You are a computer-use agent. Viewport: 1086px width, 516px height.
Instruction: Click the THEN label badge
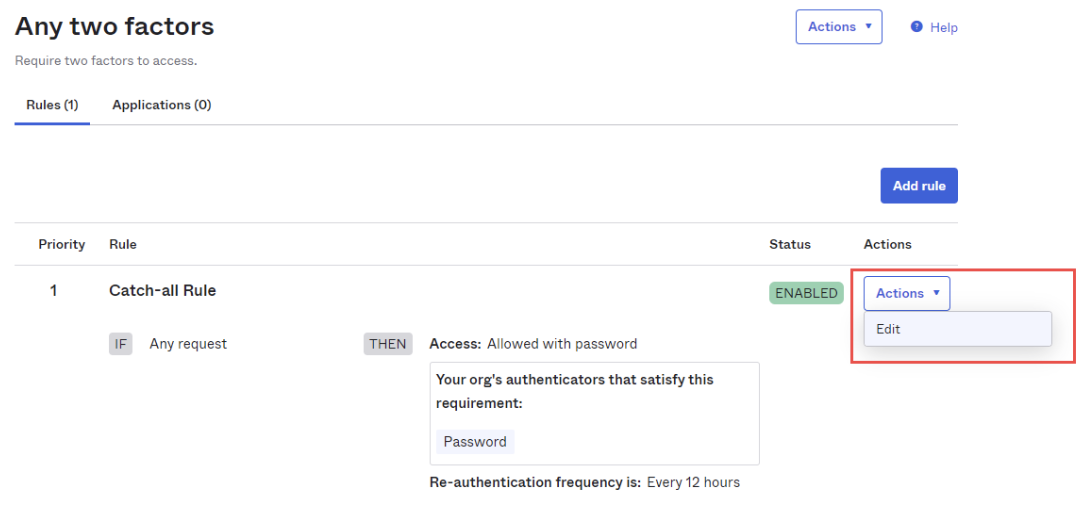[x=388, y=344]
